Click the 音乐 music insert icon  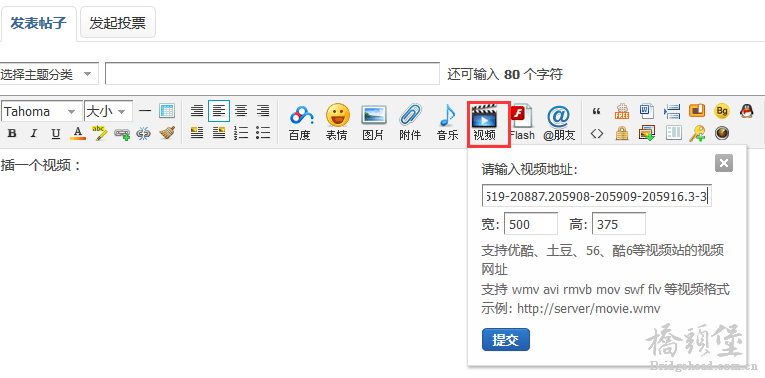[447, 122]
